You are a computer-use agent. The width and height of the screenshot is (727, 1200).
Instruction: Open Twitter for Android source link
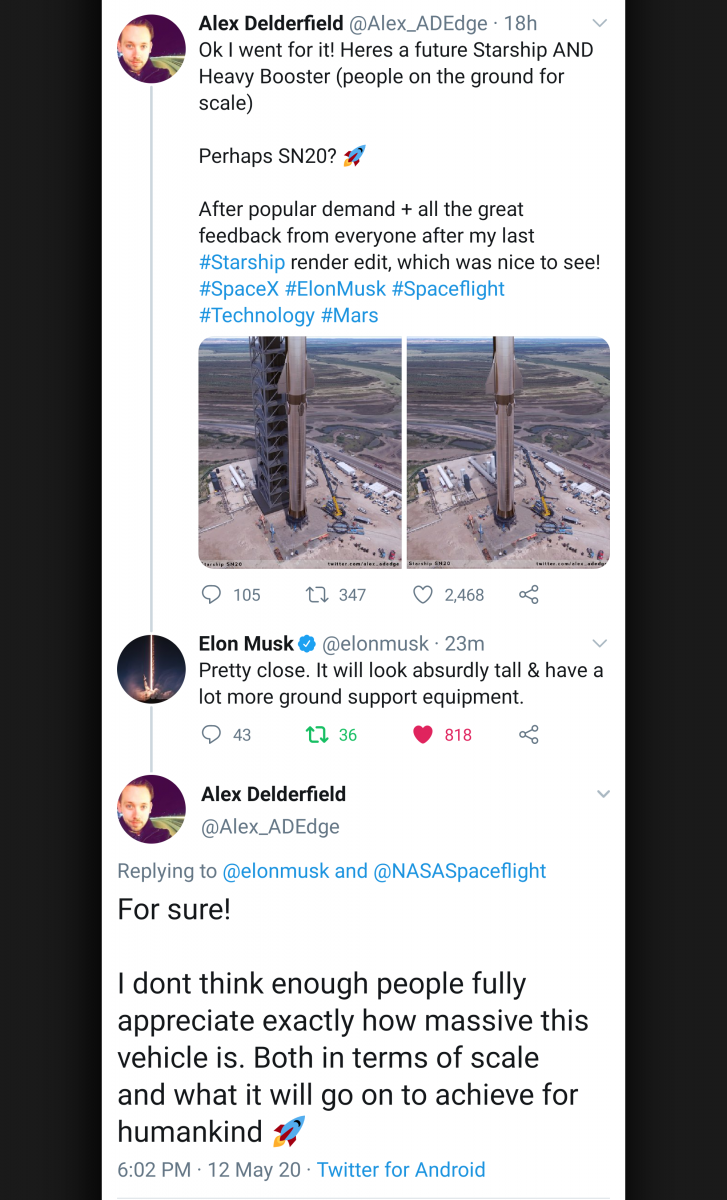pos(401,1169)
